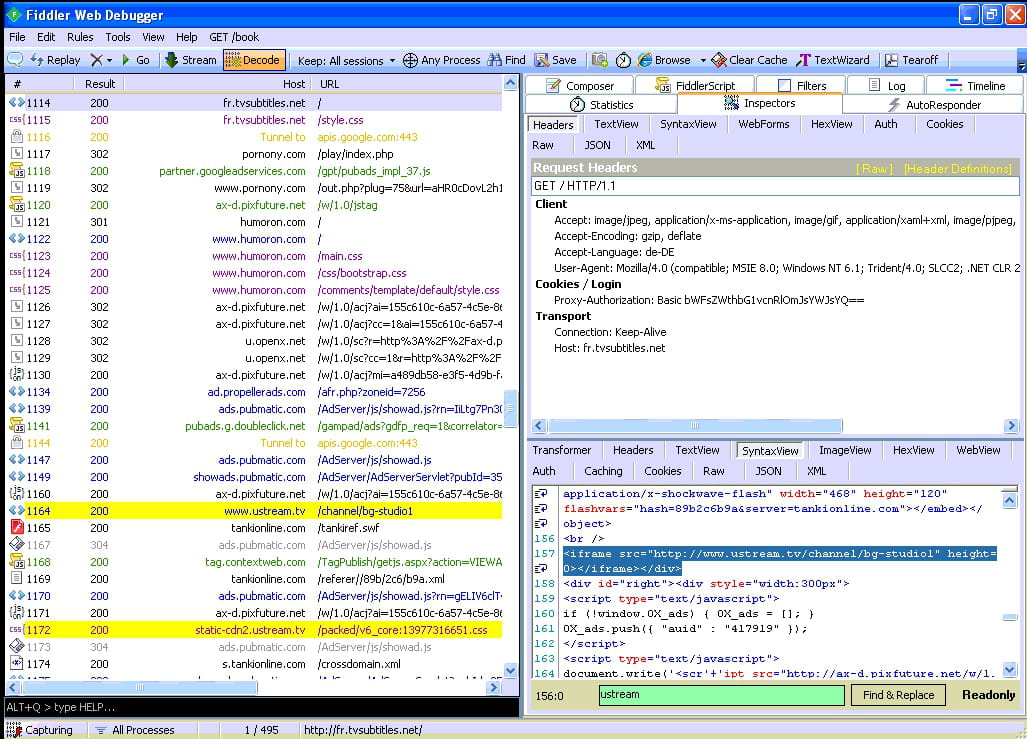Click JSON icon of session 1130

[x=16, y=375]
